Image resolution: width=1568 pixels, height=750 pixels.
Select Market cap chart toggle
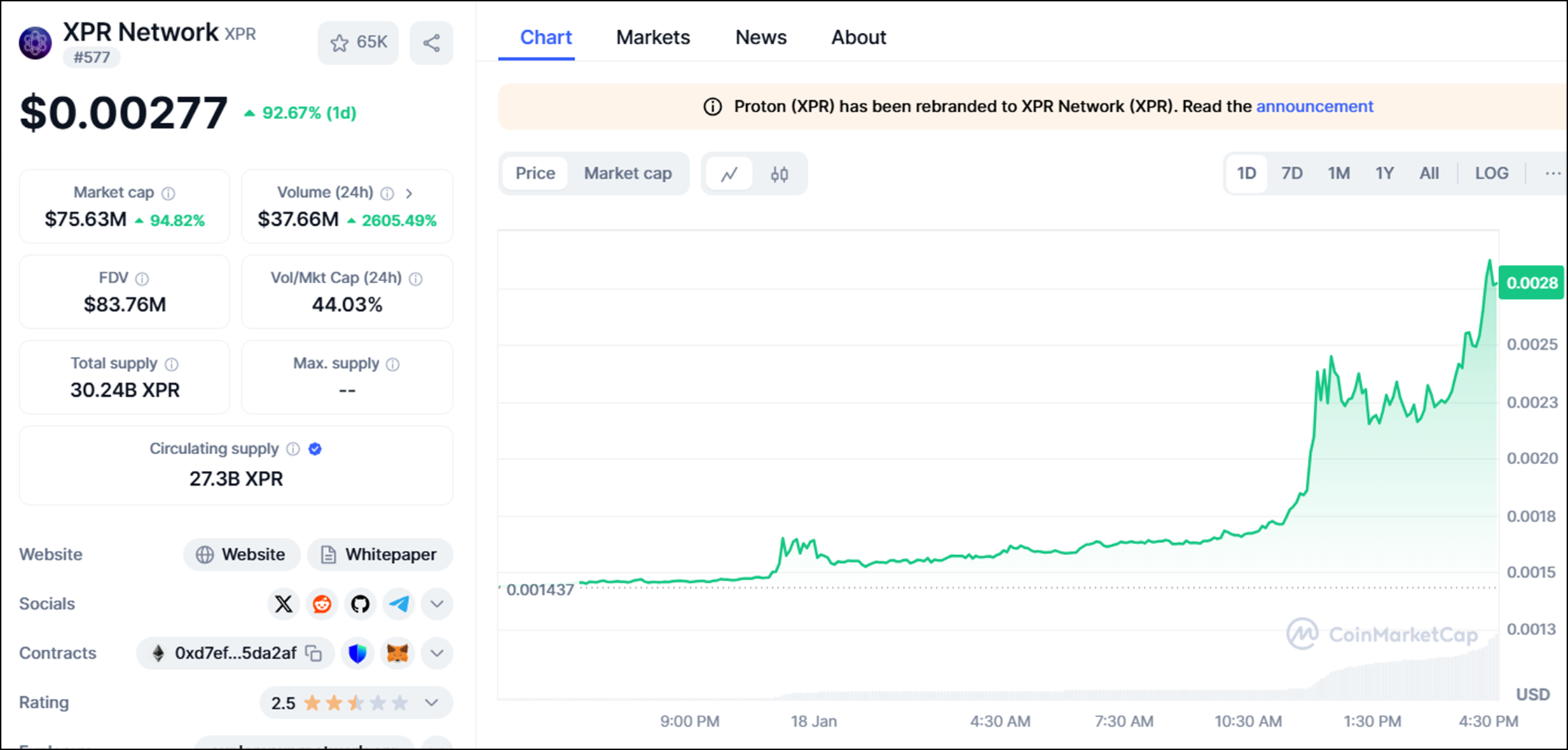click(x=628, y=173)
